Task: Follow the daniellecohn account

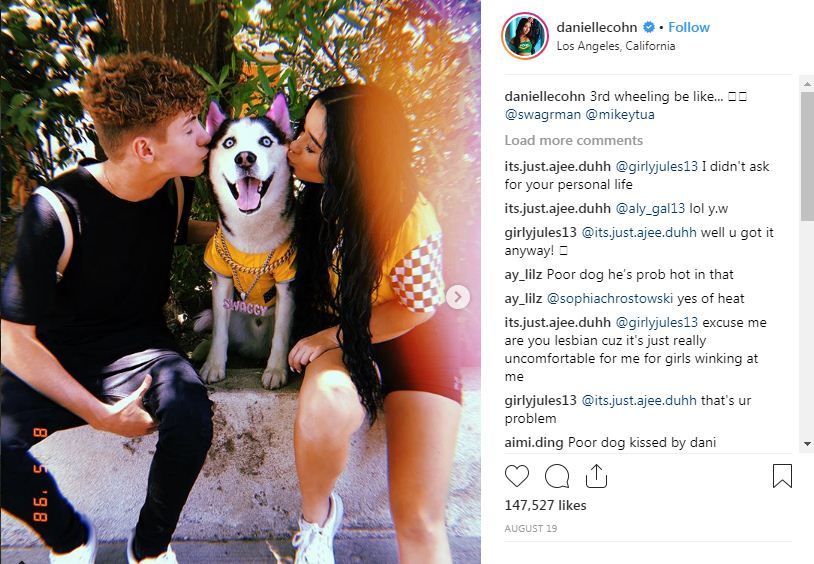Action: click(688, 27)
